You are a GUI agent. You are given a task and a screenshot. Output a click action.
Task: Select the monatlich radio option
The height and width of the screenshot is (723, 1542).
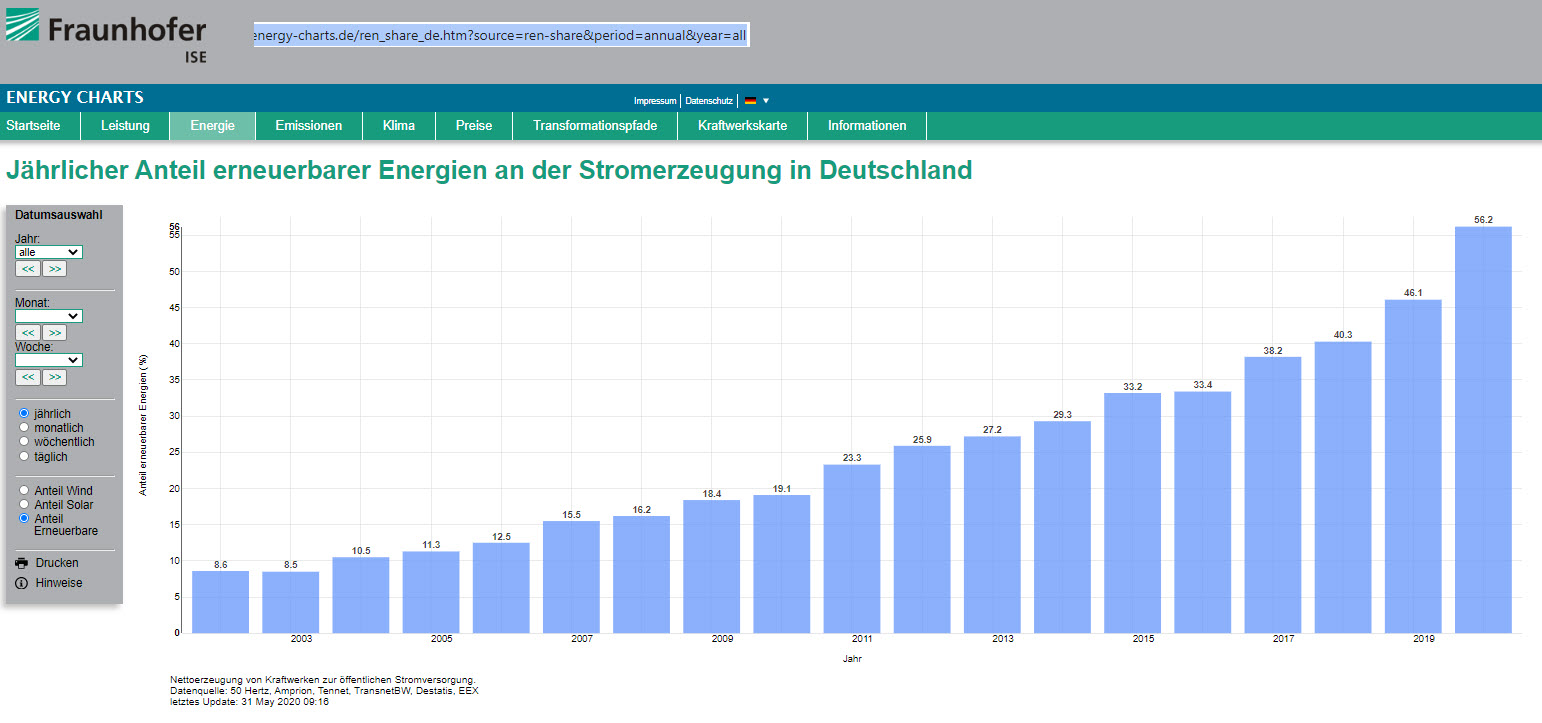point(25,428)
